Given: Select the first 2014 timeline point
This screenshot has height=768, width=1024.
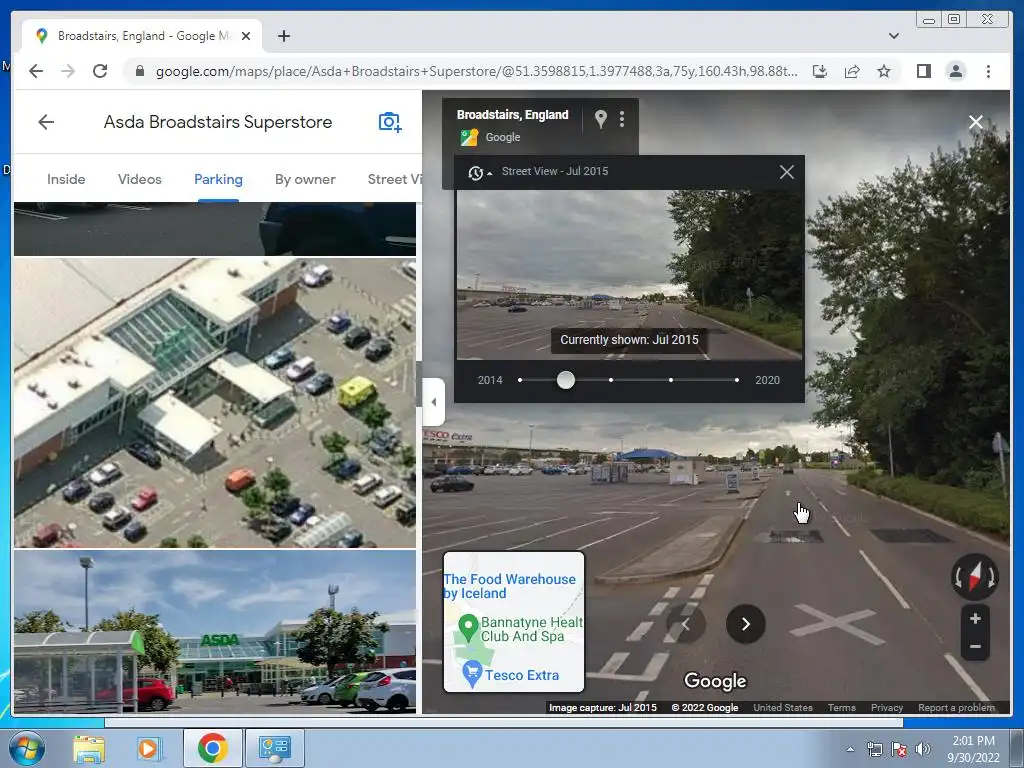Looking at the screenshot, I should click(520, 380).
